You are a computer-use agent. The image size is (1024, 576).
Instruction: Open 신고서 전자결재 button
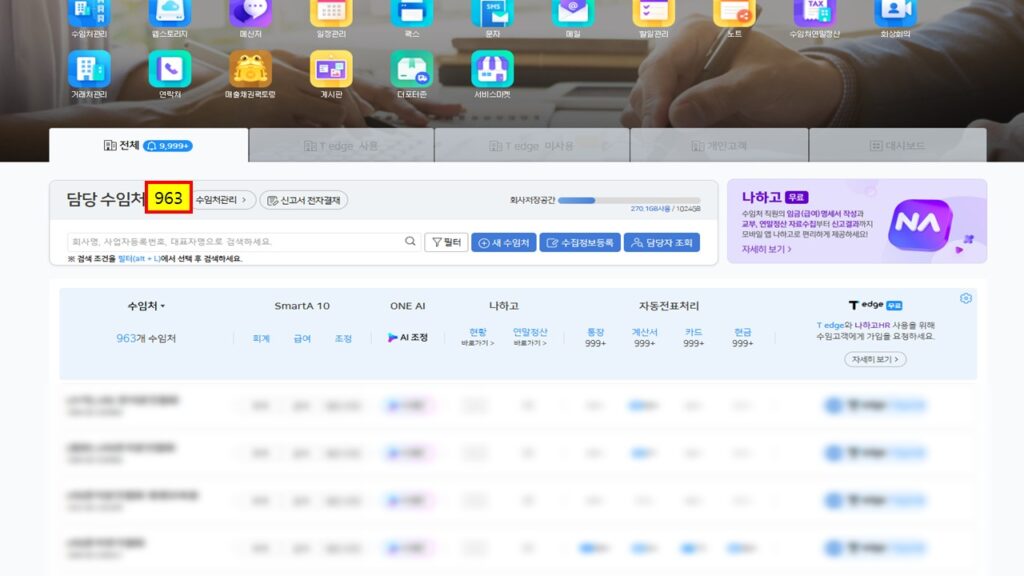pyautogui.click(x=304, y=200)
